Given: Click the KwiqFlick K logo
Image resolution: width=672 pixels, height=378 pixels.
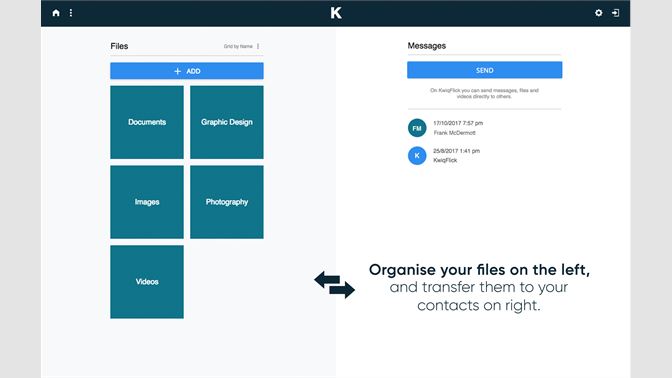Looking at the screenshot, I should tap(336, 13).
